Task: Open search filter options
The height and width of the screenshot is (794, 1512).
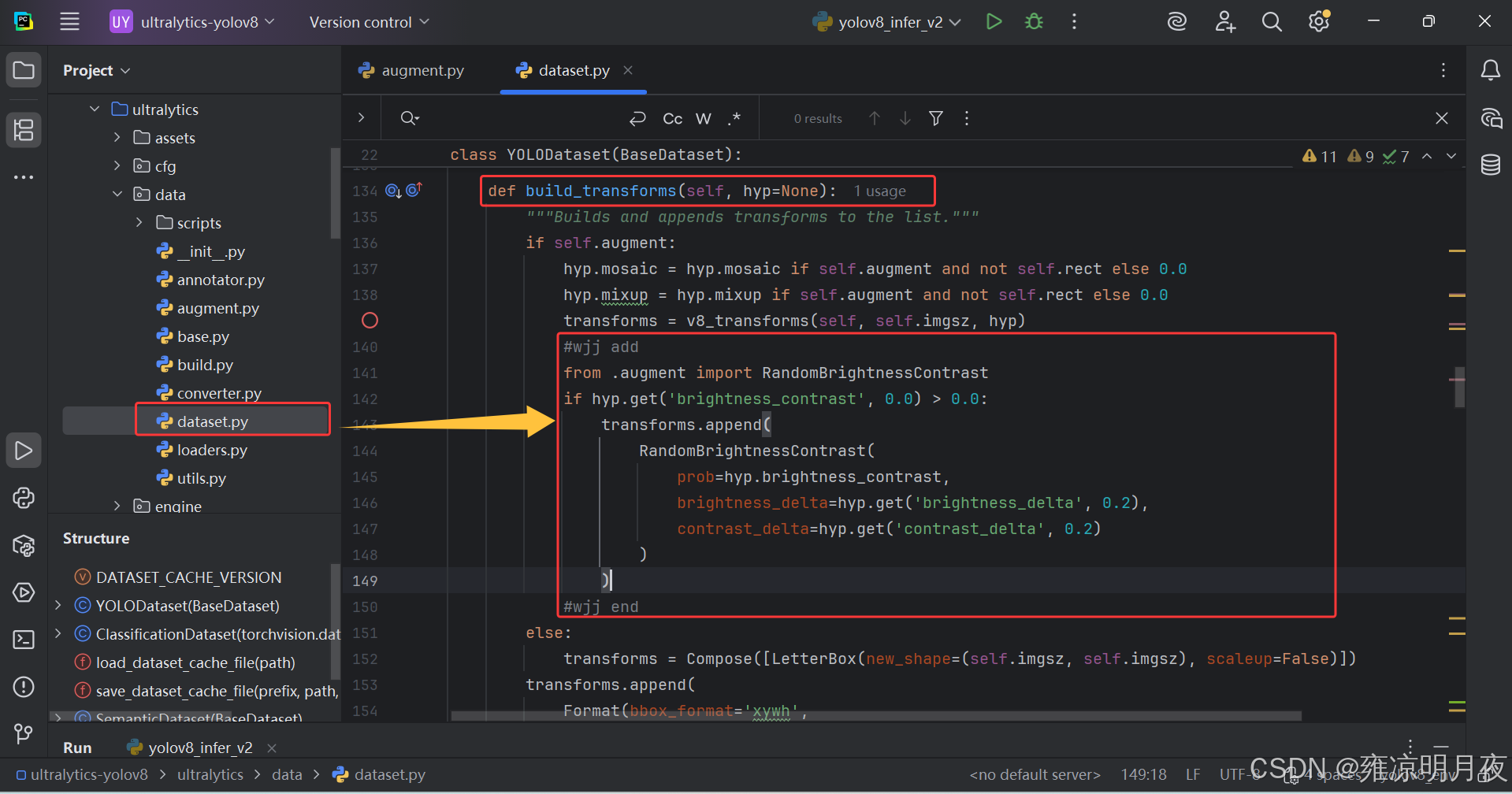Action: click(936, 118)
